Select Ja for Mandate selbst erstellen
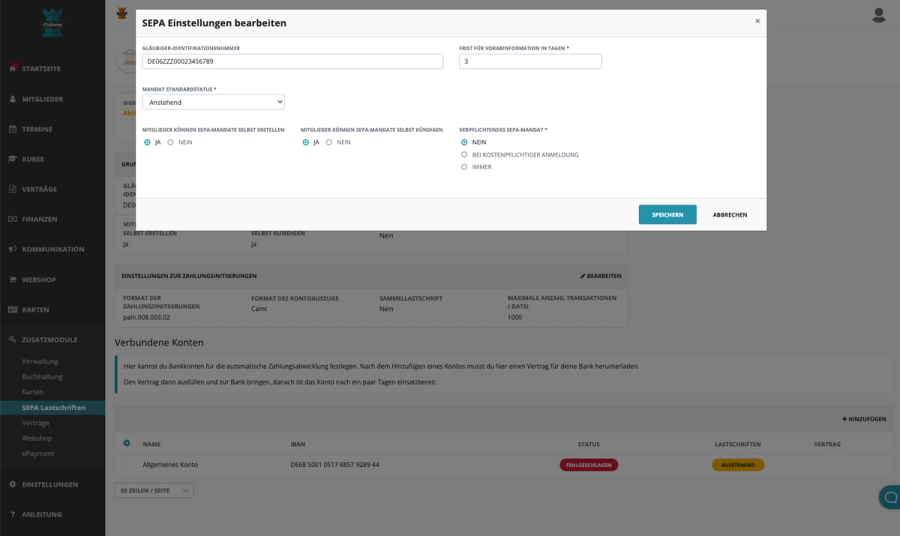Image resolution: width=900 pixels, height=536 pixels. [147, 142]
